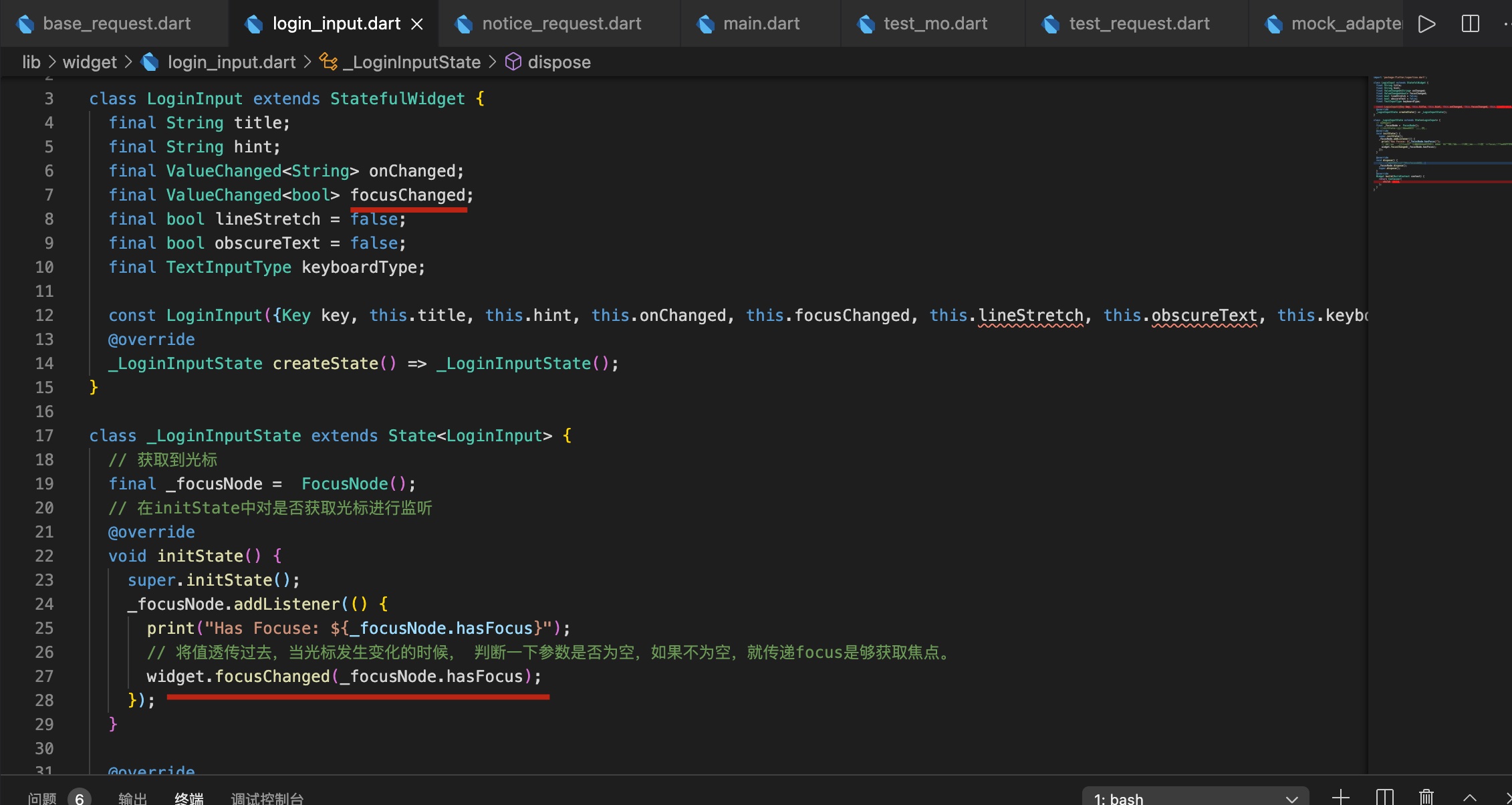Viewport: 1512px width, 805px height.
Task: Kill terminal with the trash icon
Action: tap(1426, 796)
